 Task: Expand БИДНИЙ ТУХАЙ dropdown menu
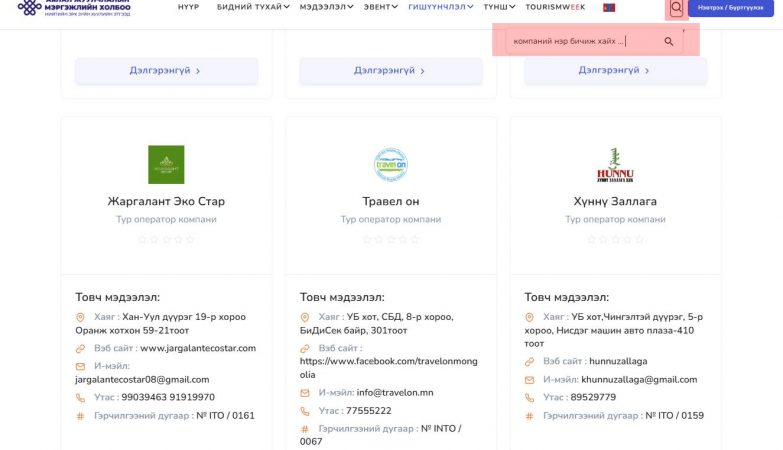[x=253, y=7]
